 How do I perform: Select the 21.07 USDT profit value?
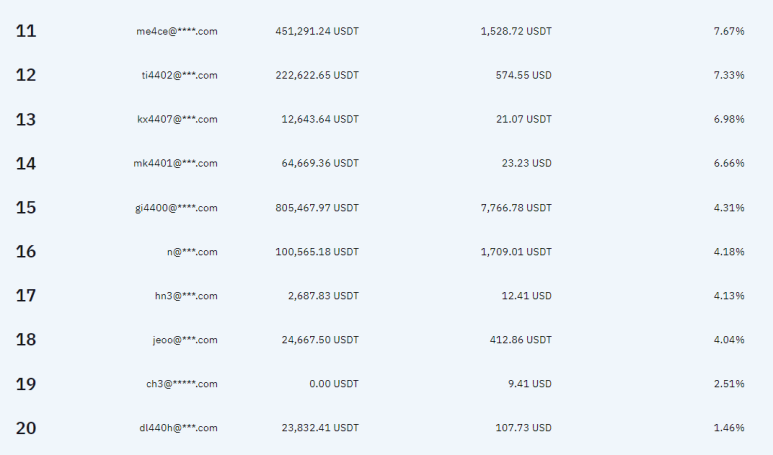coord(524,119)
